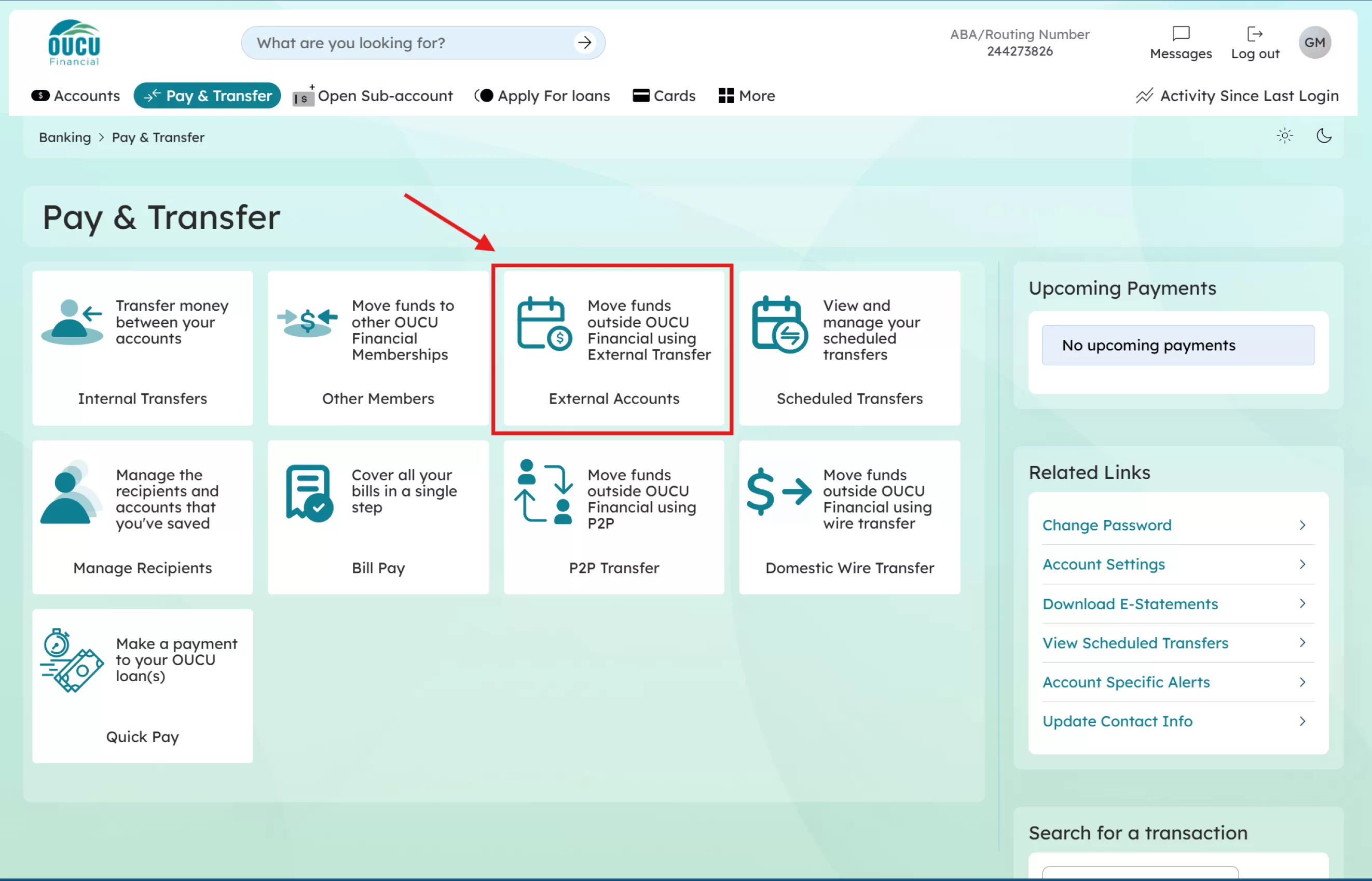
Task: Go to Banking breadcrumb
Action: 65,137
